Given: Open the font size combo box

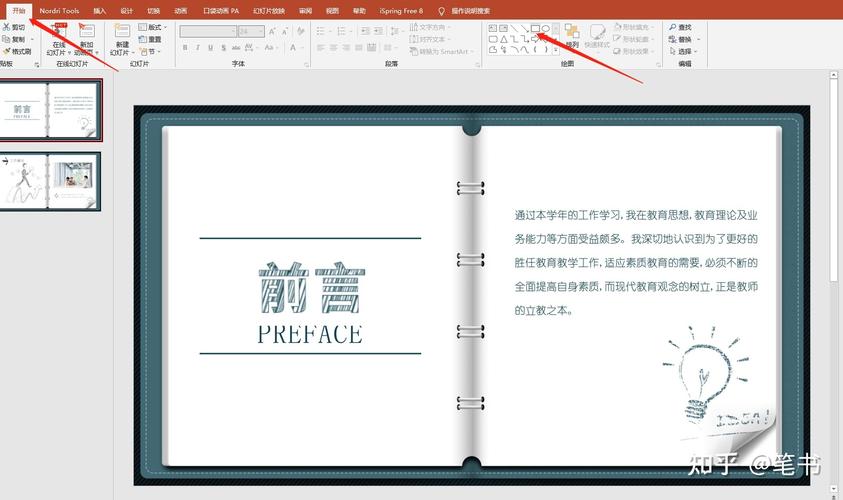Looking at the screenshot, I should 251,32.
